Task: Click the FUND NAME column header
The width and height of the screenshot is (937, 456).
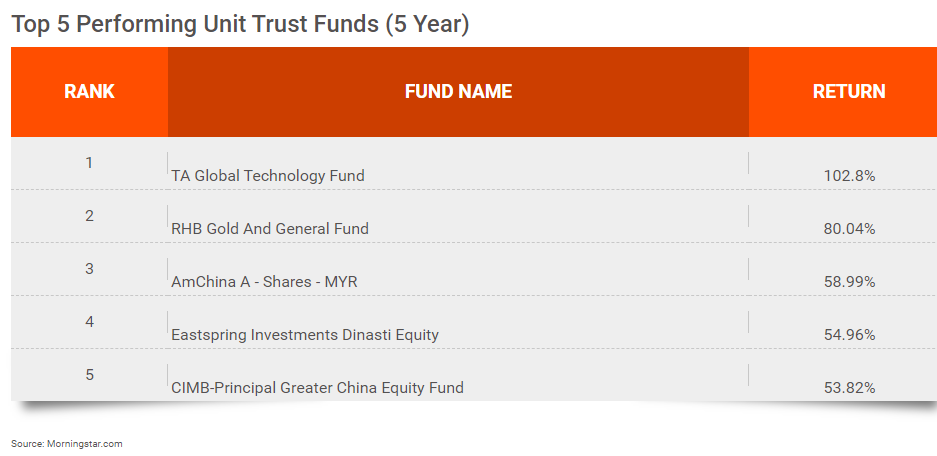Action: coord(458,91)
